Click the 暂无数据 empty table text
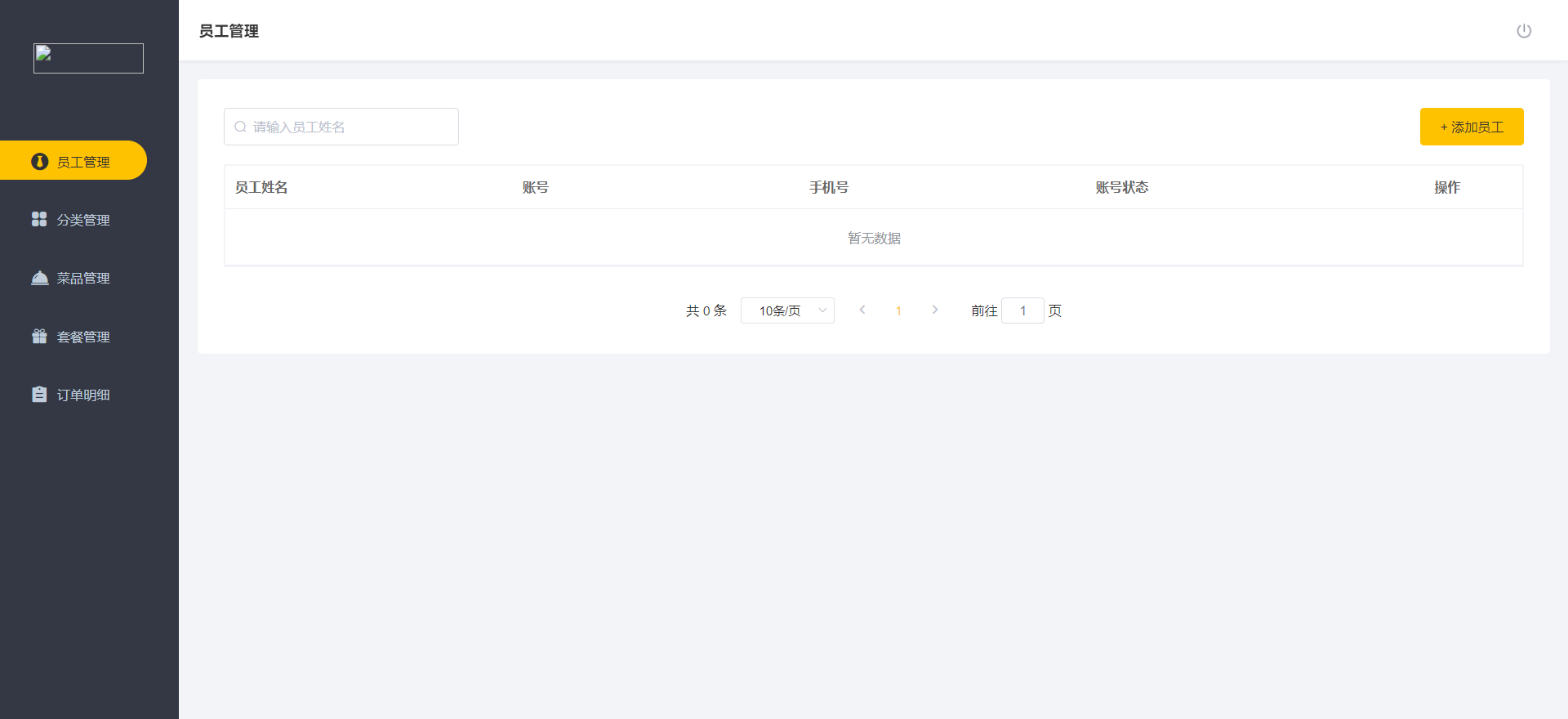The height and width of the screenshot is (719, 1568). [x=874, y=238]
